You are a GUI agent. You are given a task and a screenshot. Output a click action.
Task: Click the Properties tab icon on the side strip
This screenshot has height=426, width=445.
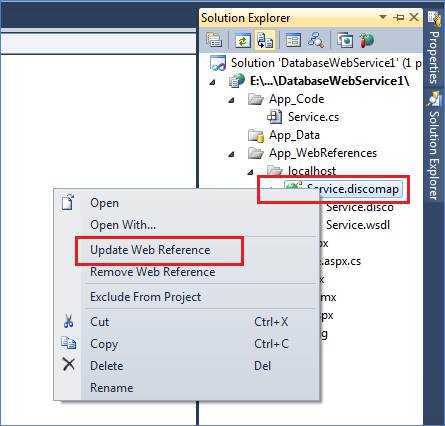434,20
